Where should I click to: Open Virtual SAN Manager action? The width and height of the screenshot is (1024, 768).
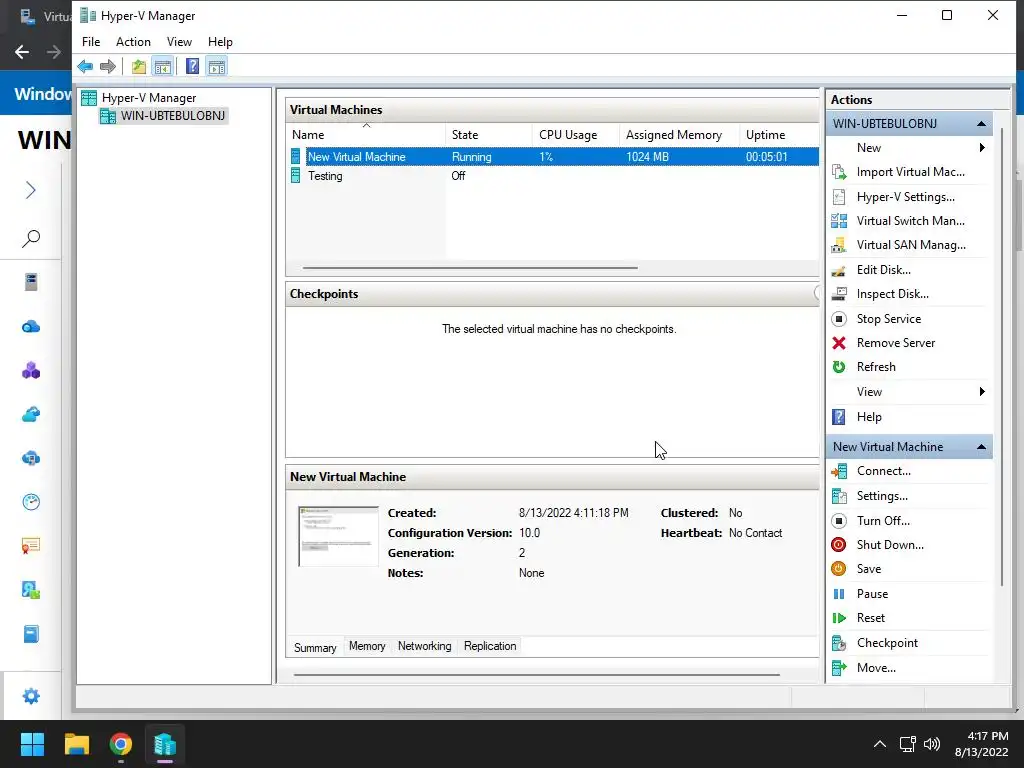(x=910, y=245)
